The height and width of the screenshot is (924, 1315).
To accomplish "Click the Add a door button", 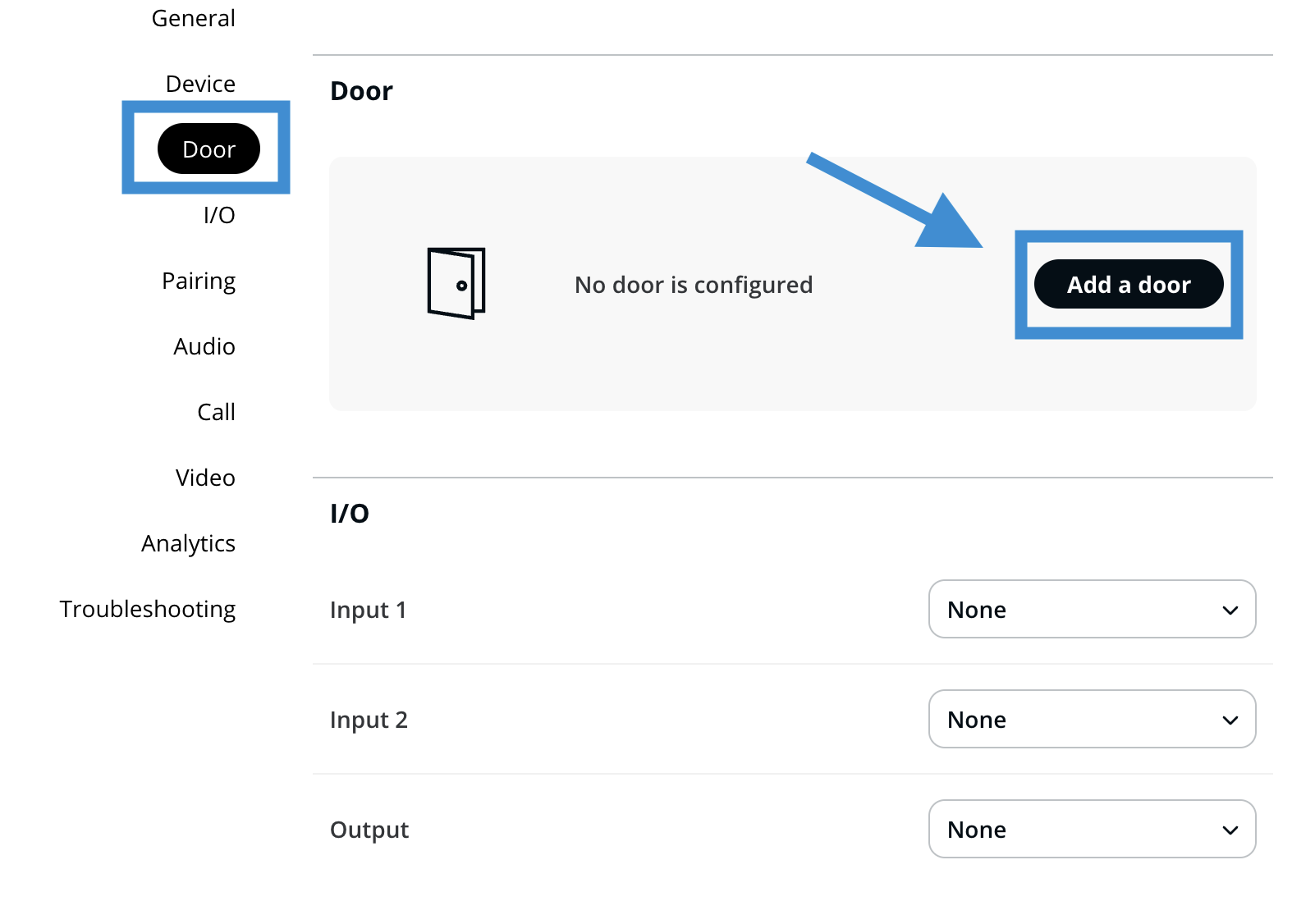I will tap(1128, 285).
